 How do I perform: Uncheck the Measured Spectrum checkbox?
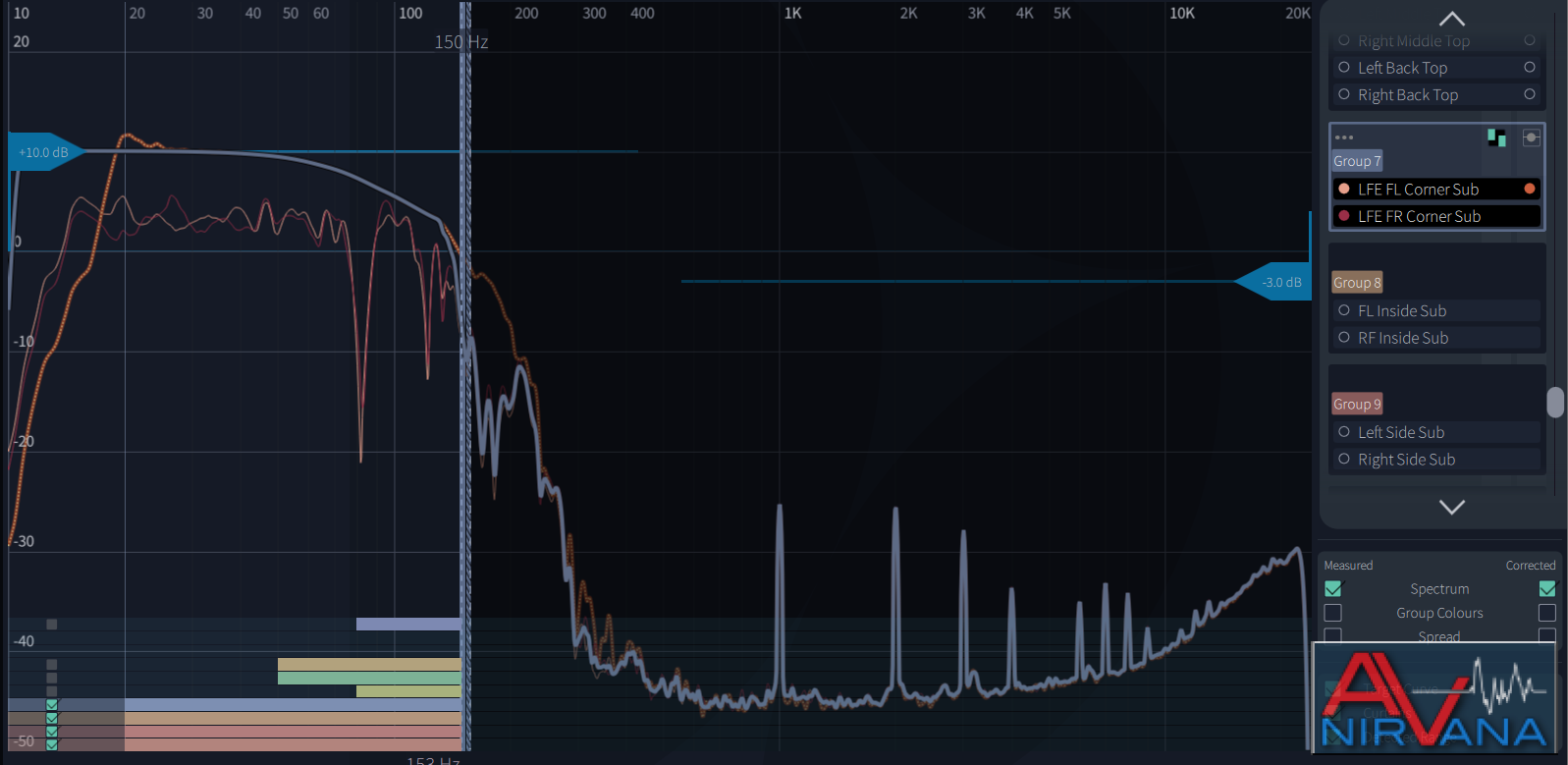pos(1333,589)
